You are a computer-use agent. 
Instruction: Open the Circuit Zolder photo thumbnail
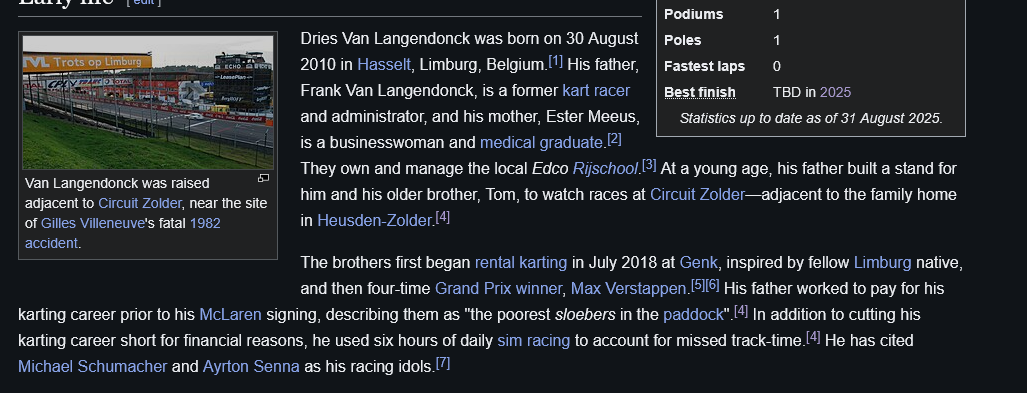[148, 103]
